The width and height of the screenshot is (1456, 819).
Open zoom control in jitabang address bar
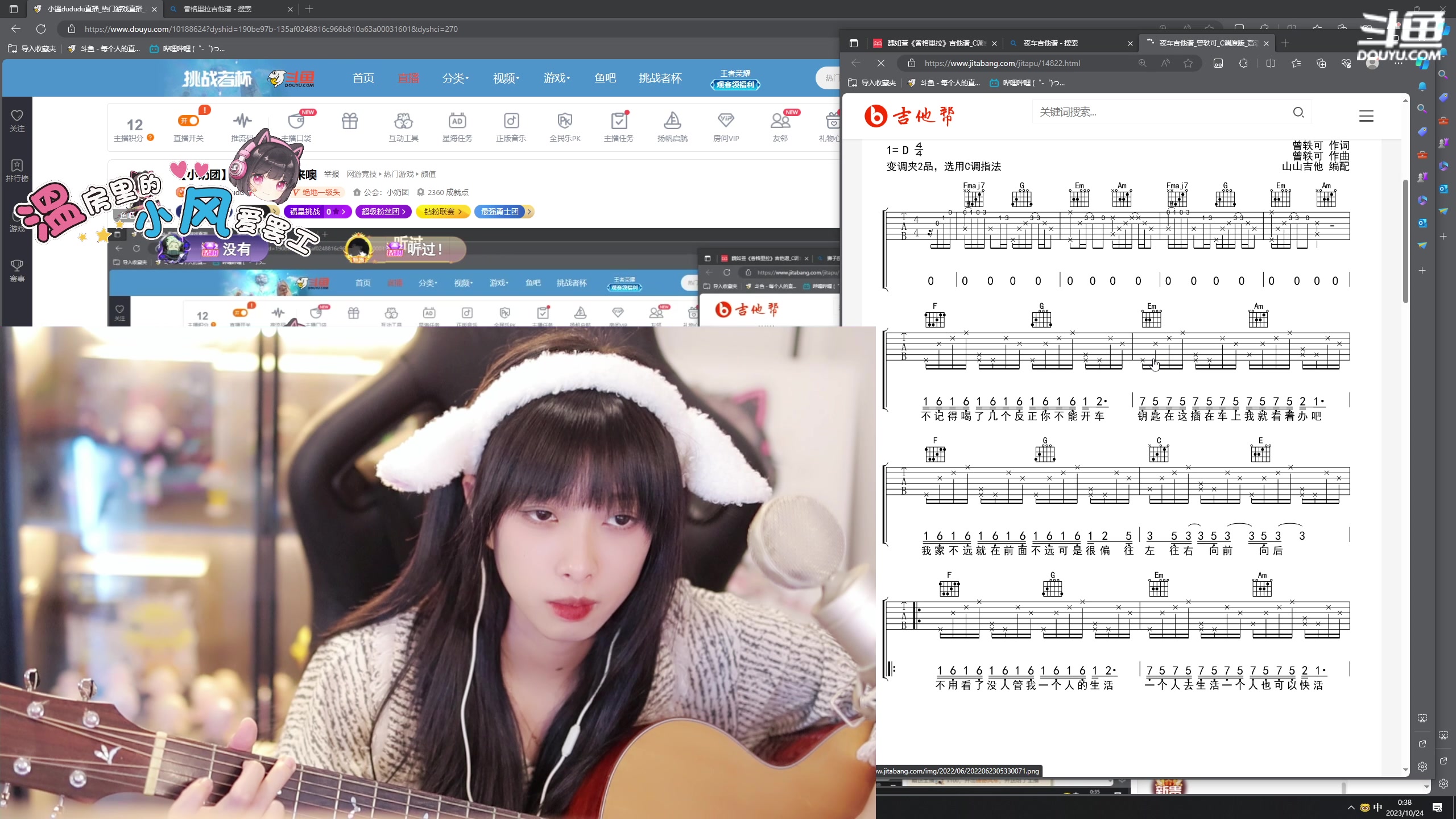point(1142,63)
